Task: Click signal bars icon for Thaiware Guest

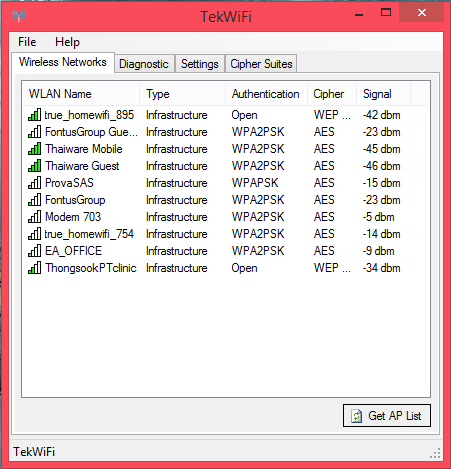Action: [x=34, y=166]
